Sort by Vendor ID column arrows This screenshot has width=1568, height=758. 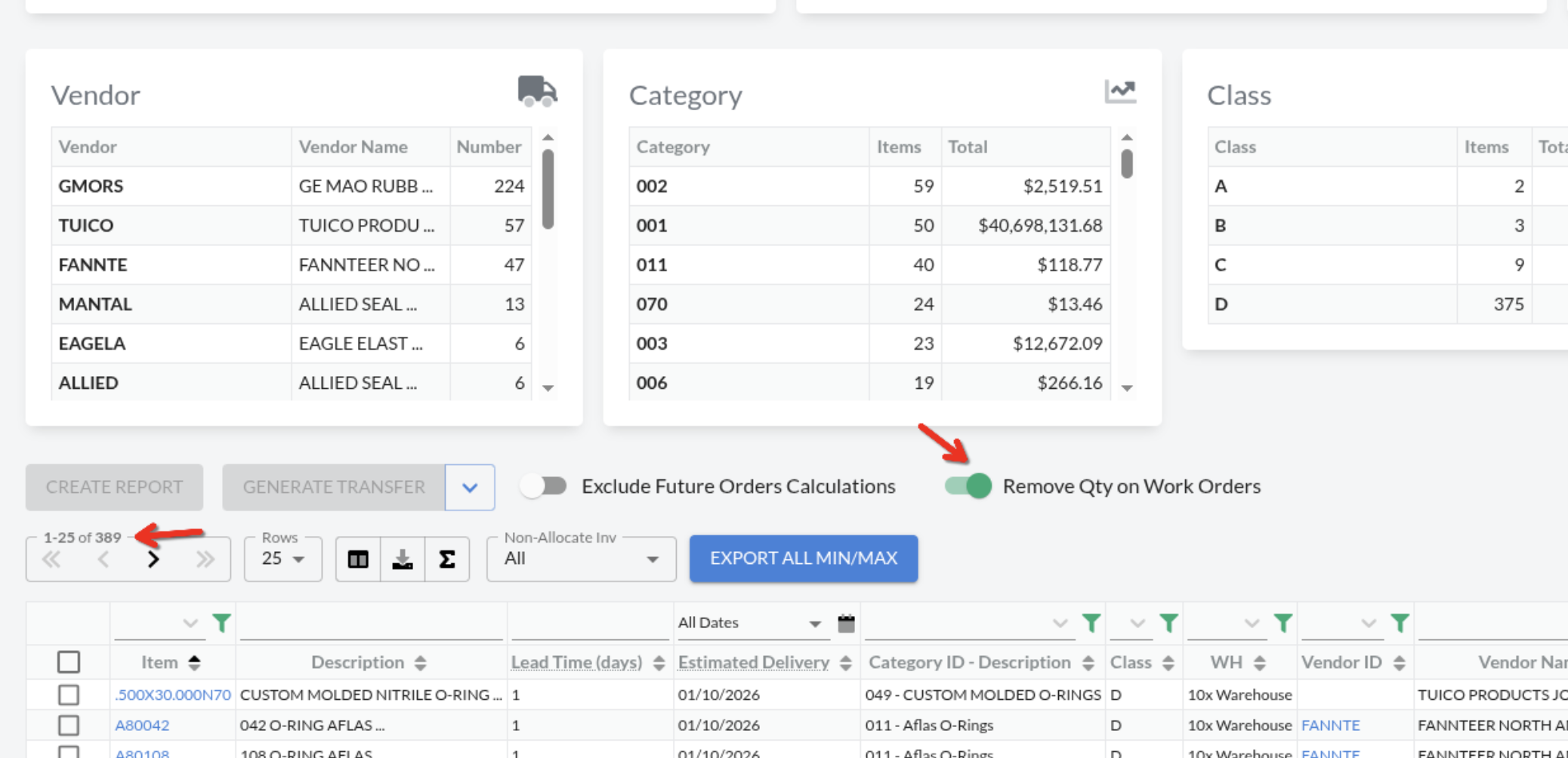(1400, 663)
